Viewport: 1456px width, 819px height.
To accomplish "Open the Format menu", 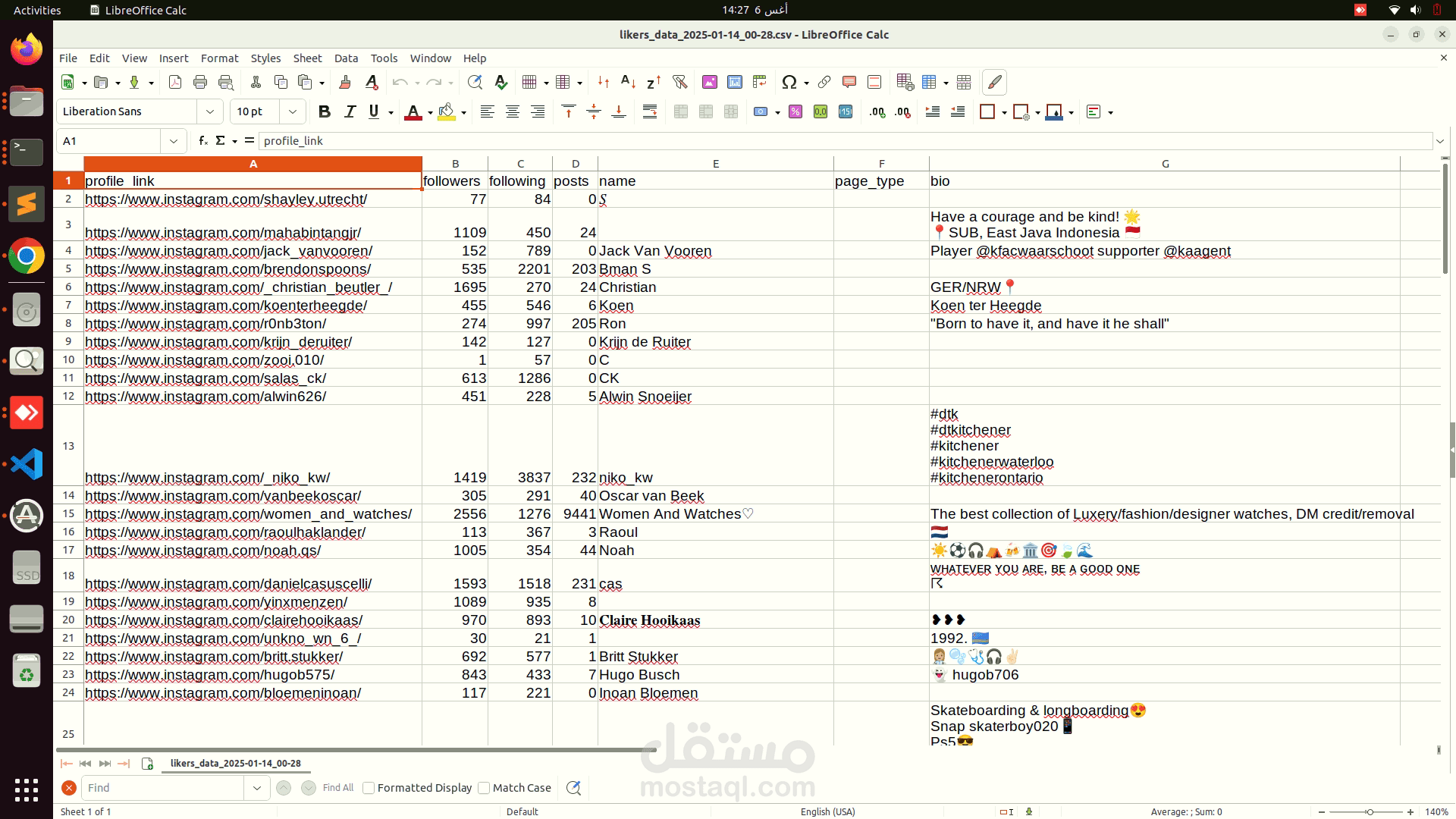I will pos(219,58).
